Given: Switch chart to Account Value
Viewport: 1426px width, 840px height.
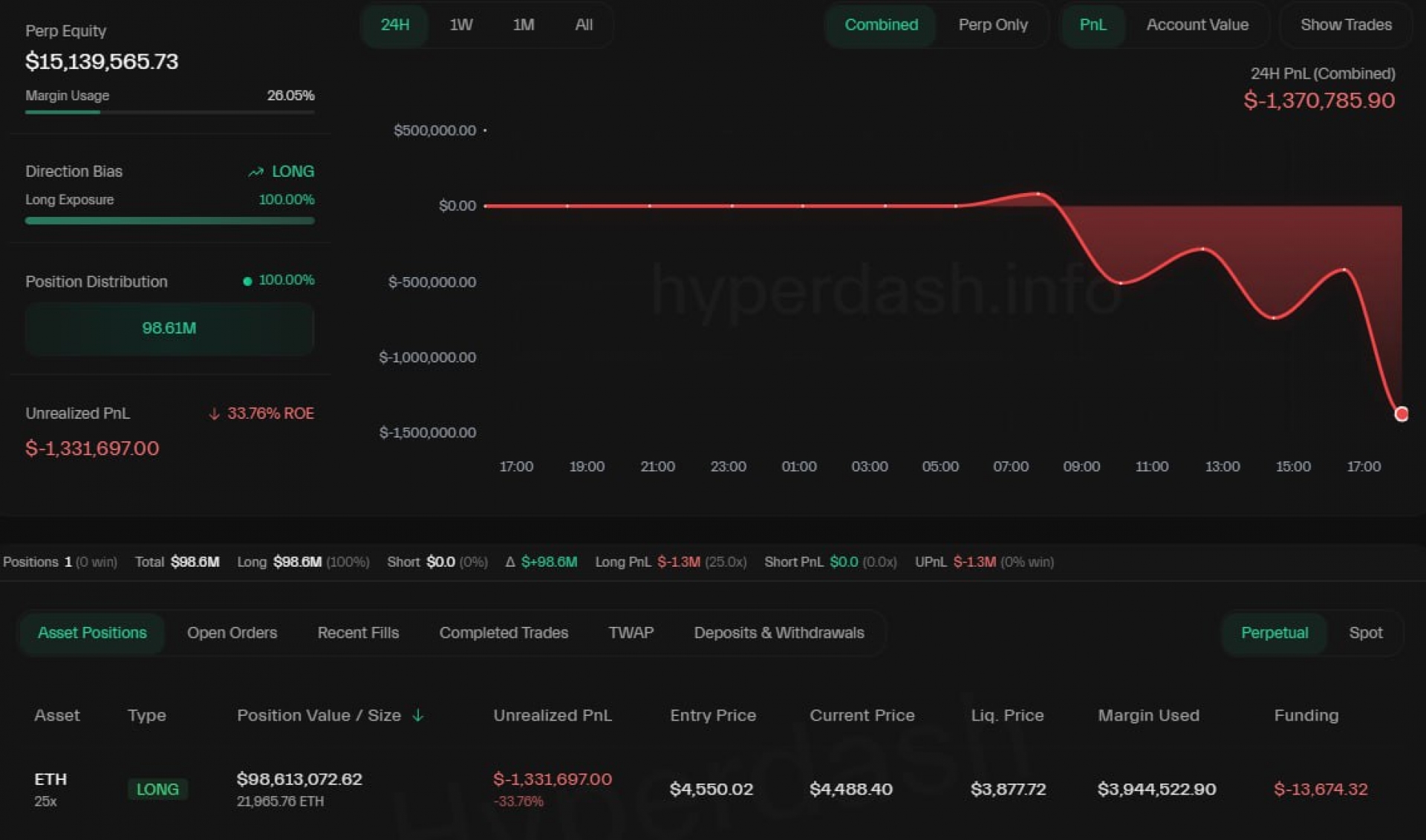Looking at the screenshot, I should (x=1197, y=25).
